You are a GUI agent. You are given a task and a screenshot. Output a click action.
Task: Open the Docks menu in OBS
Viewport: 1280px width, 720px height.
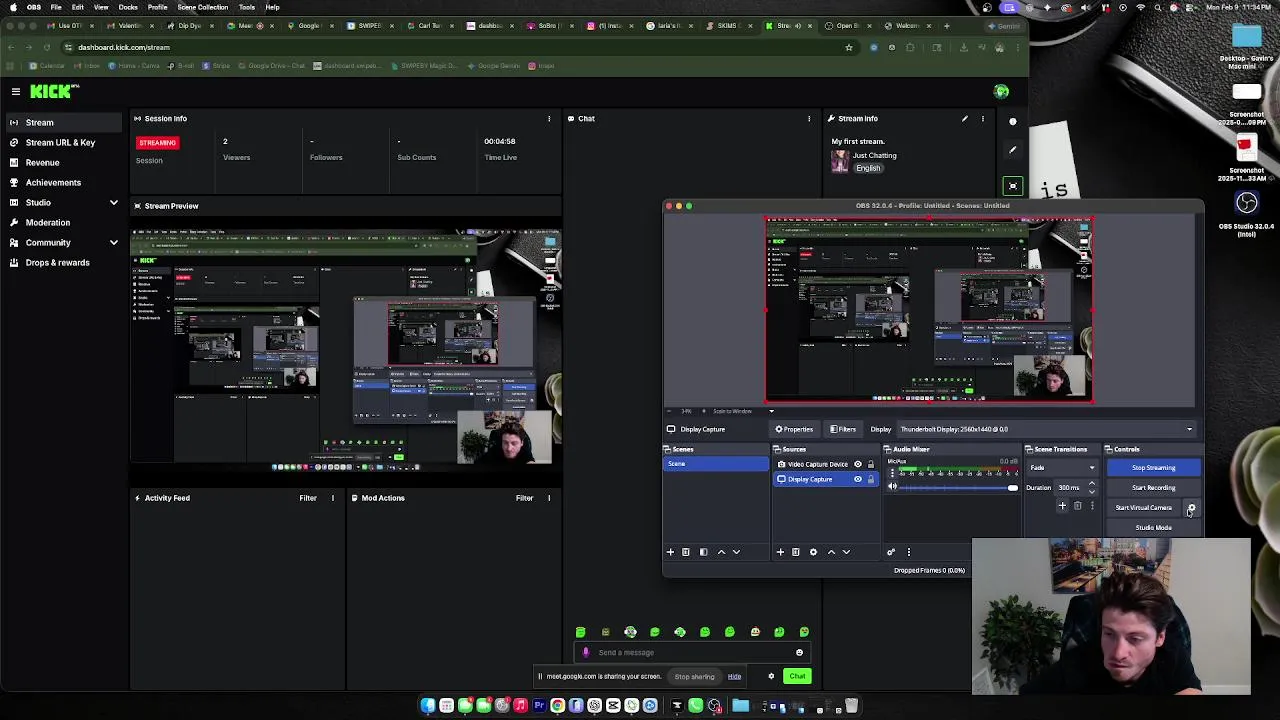coord(128,7)
